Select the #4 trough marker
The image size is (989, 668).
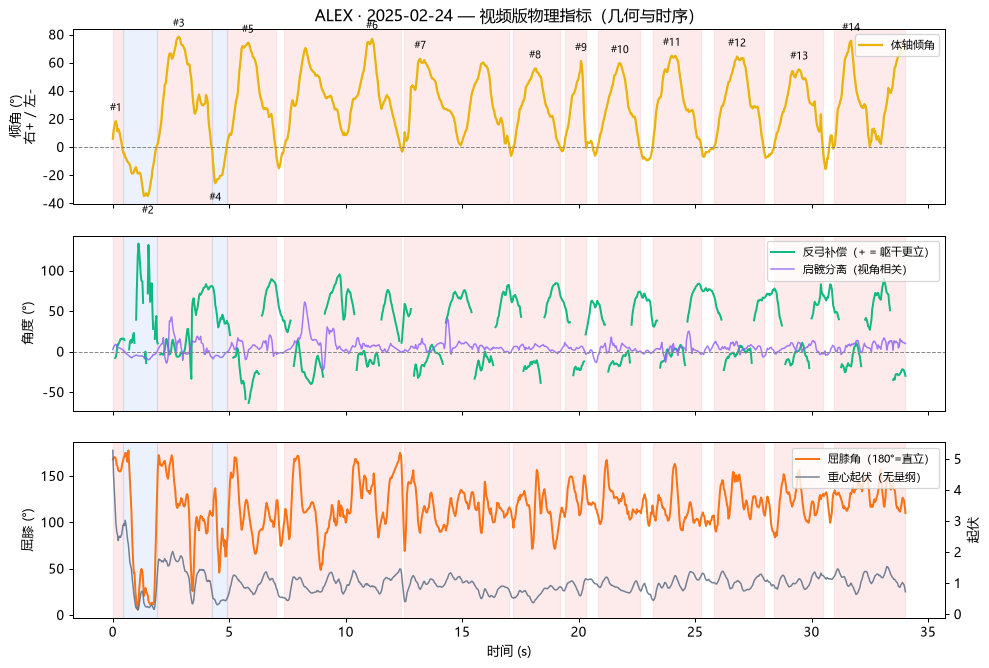[x=215, y=197]
